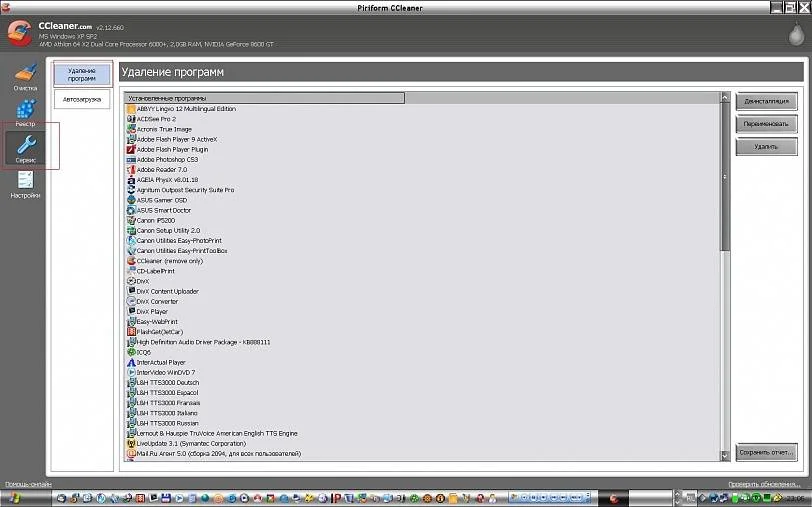Click the program list vertical scrollbar thumb
The height and width of the screenshot is (507, 812).
[x=725, y=177]
